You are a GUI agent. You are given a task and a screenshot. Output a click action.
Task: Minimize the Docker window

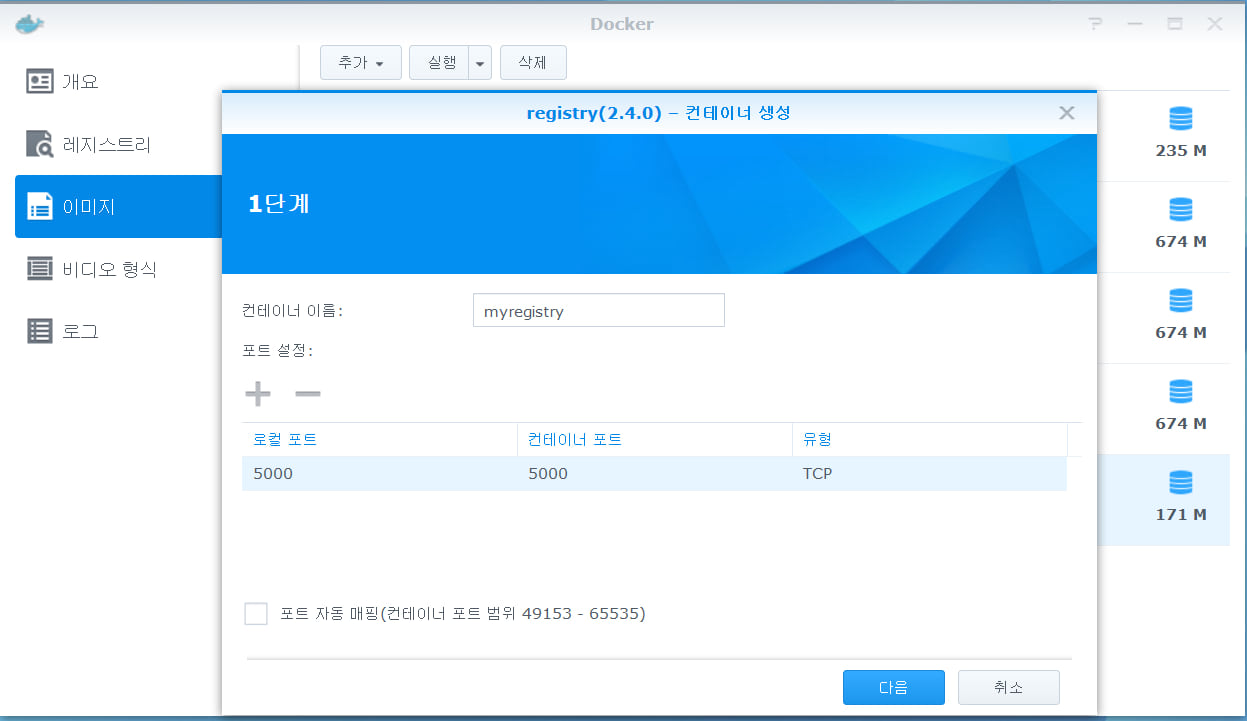(x=1137, y=24)
